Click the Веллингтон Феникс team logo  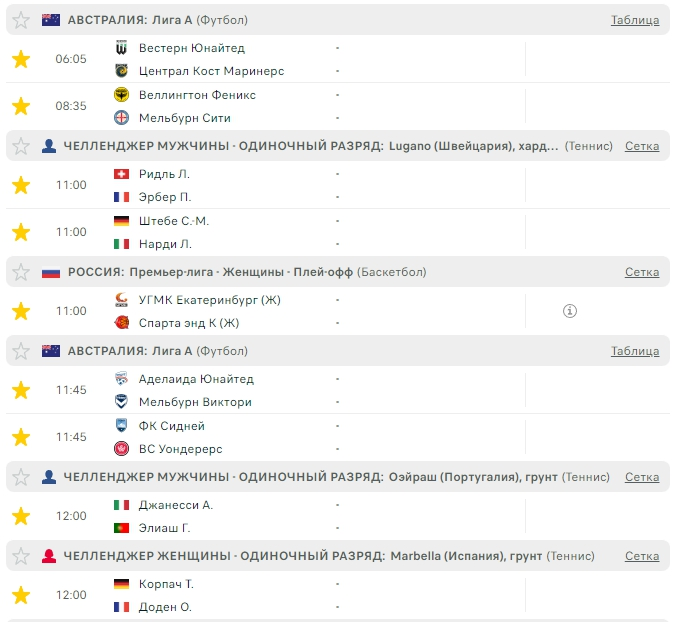[x=122, y=95]
